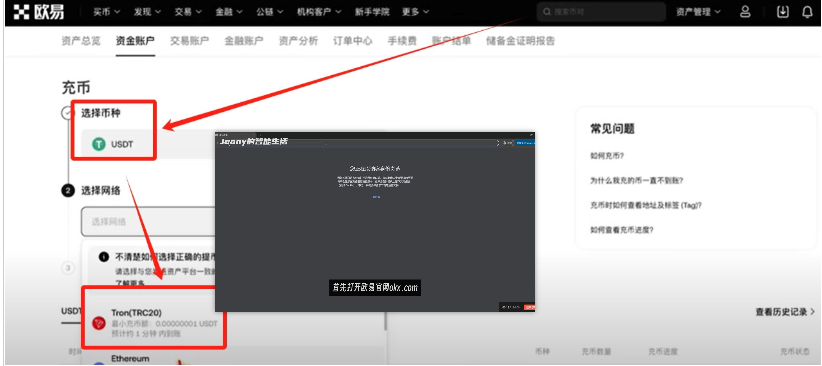Switch to the 金融账户 tab
The image size is (822, 366).
[244, 41]
